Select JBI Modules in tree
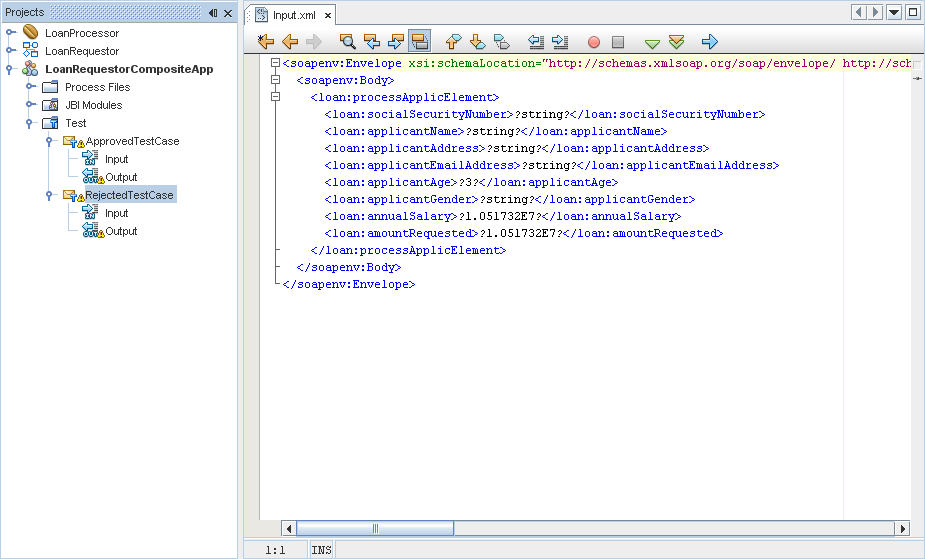The height and width of the screenshot is (559, 925). tap(93, 105)
